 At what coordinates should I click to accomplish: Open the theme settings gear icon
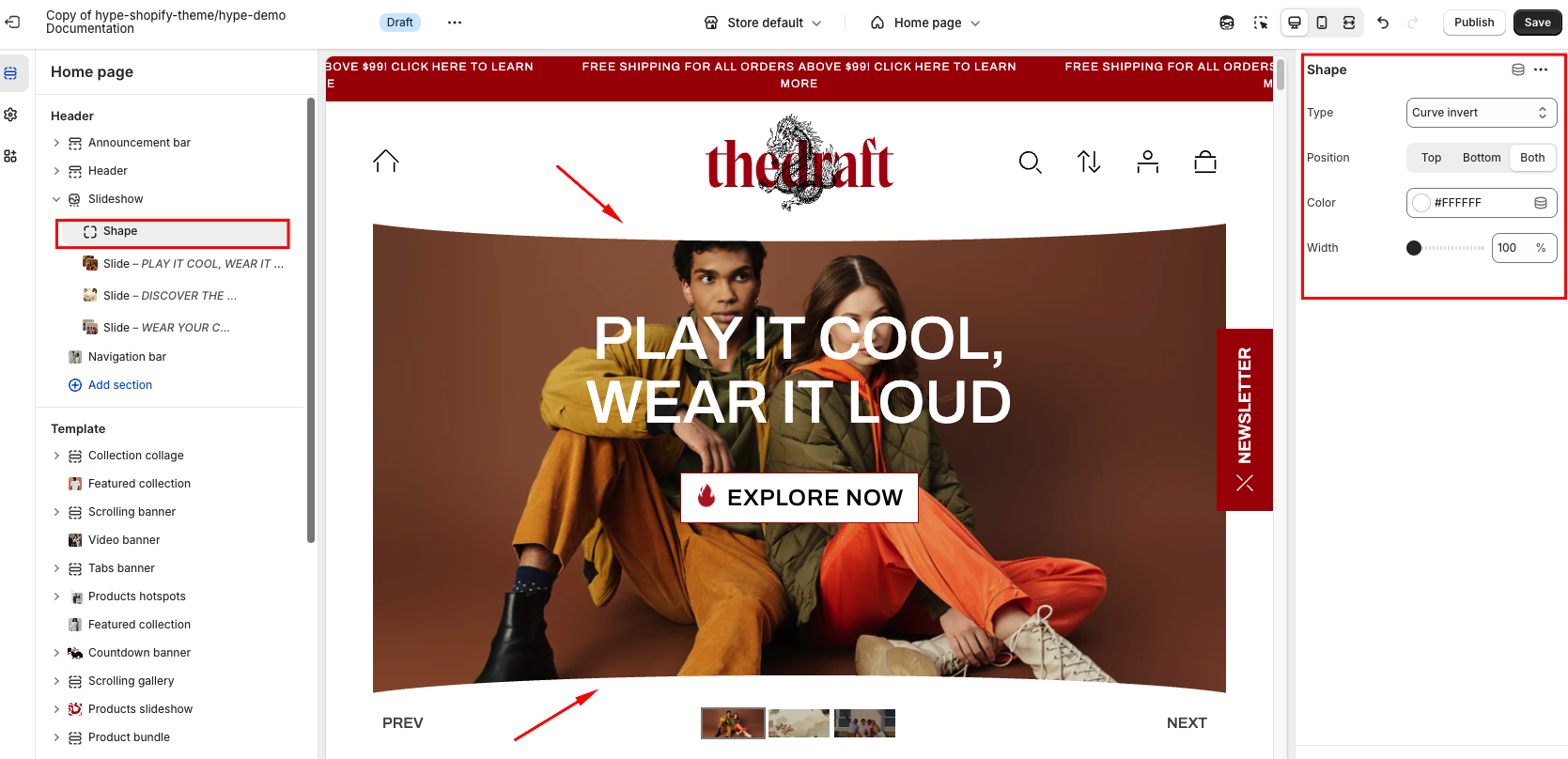(x=11, y=115)
